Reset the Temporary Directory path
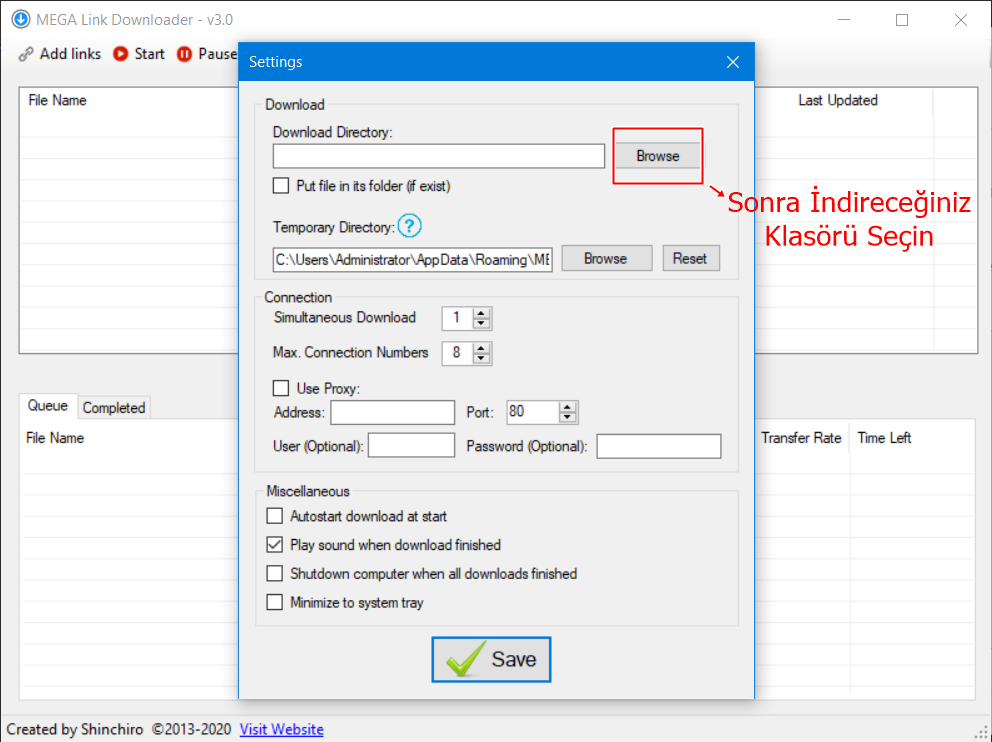This screenshot has height=742, width=992. pos(690,258)
